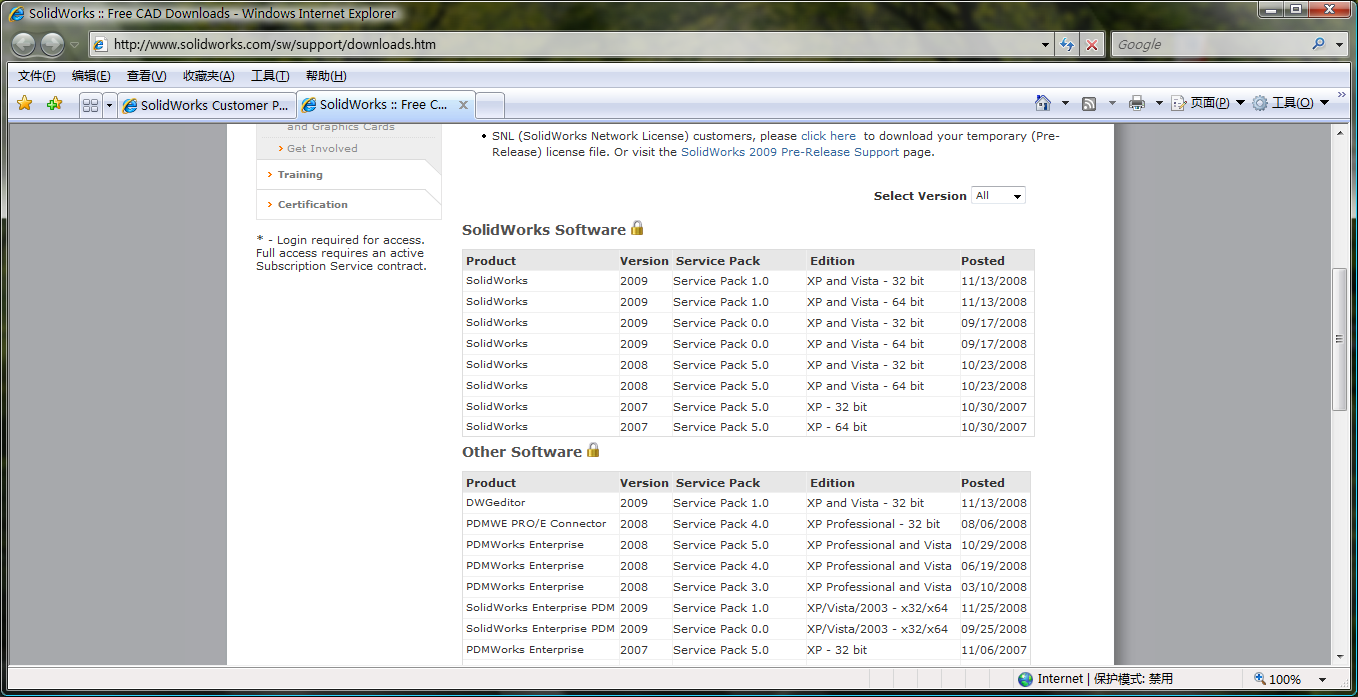Click the Add to Favorites star-plus icon
This screenshot has width=1358, height=697.
(x=54, y=104)
